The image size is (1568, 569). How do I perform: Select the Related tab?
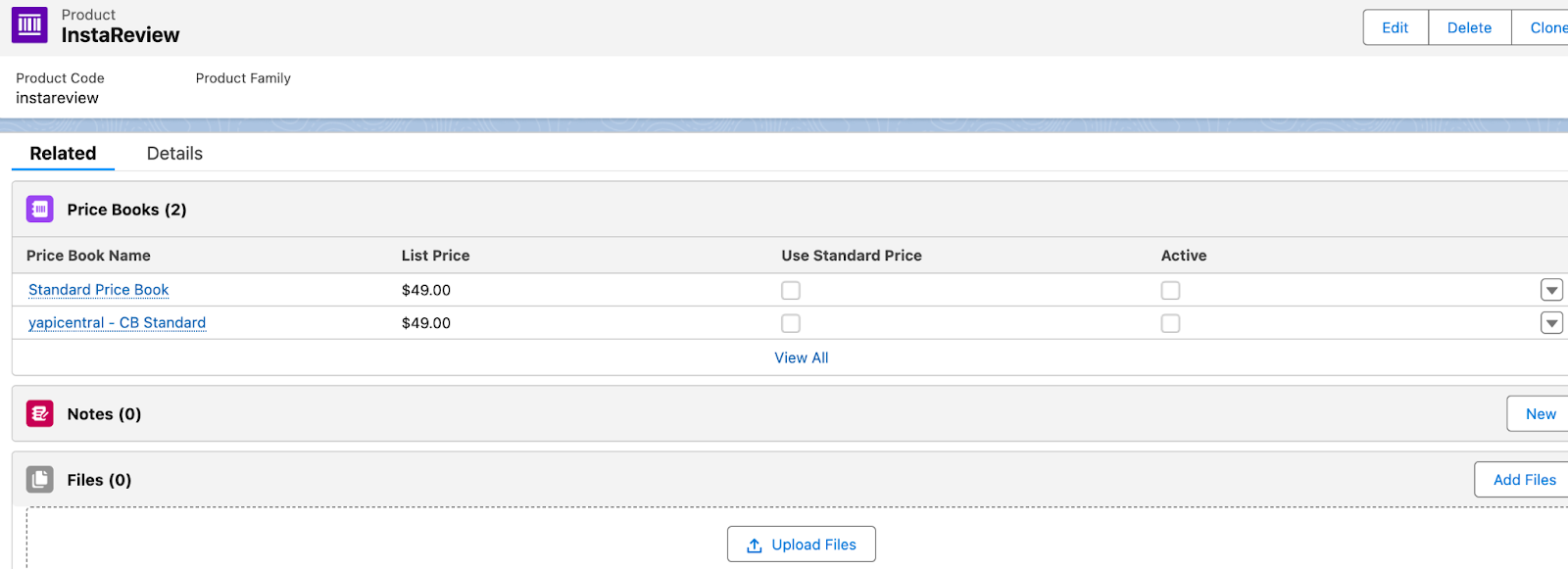coord(63,154)
